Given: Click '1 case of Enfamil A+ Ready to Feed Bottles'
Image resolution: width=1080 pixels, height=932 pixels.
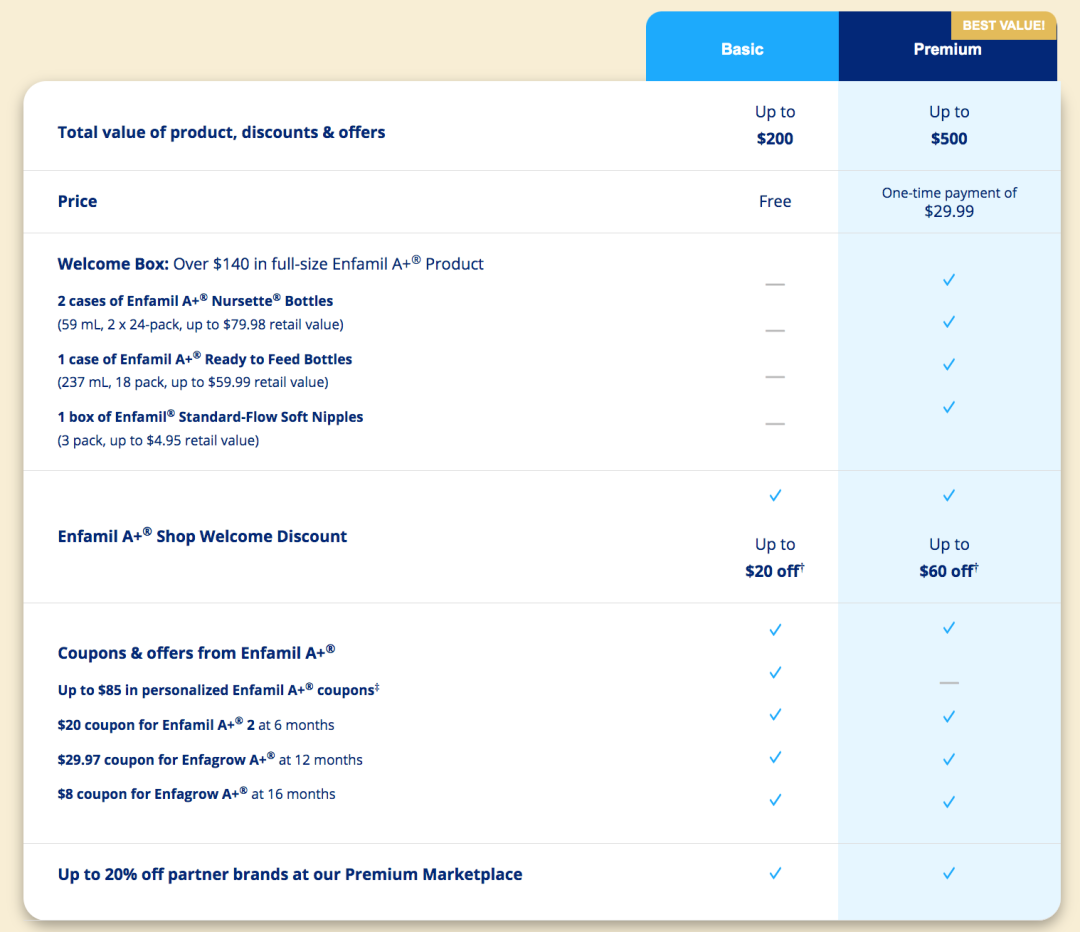Looking at the screenshot, I should click(205, 359).
